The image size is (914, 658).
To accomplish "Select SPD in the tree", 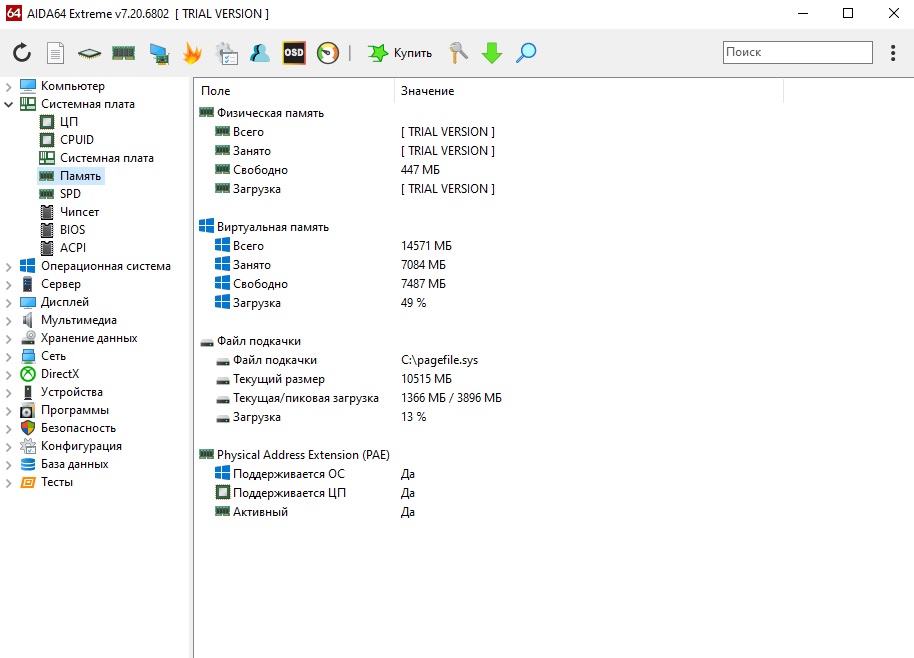I will tap(70, 194).
